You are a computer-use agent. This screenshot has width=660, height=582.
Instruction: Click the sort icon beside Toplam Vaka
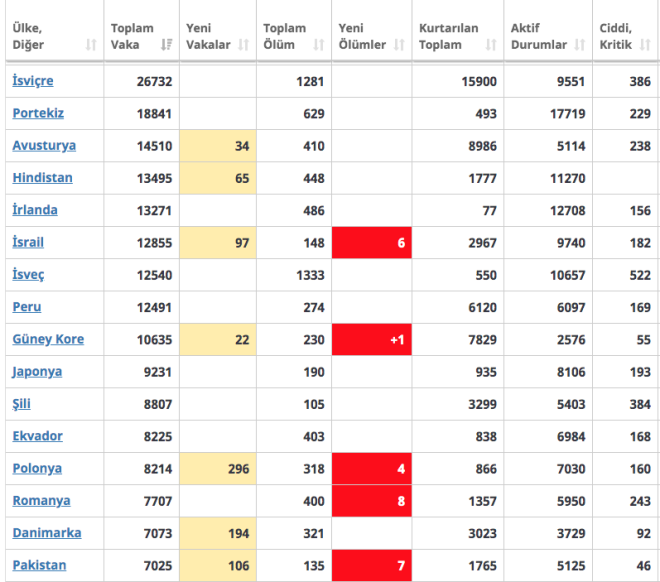click(x=166, y=45)
